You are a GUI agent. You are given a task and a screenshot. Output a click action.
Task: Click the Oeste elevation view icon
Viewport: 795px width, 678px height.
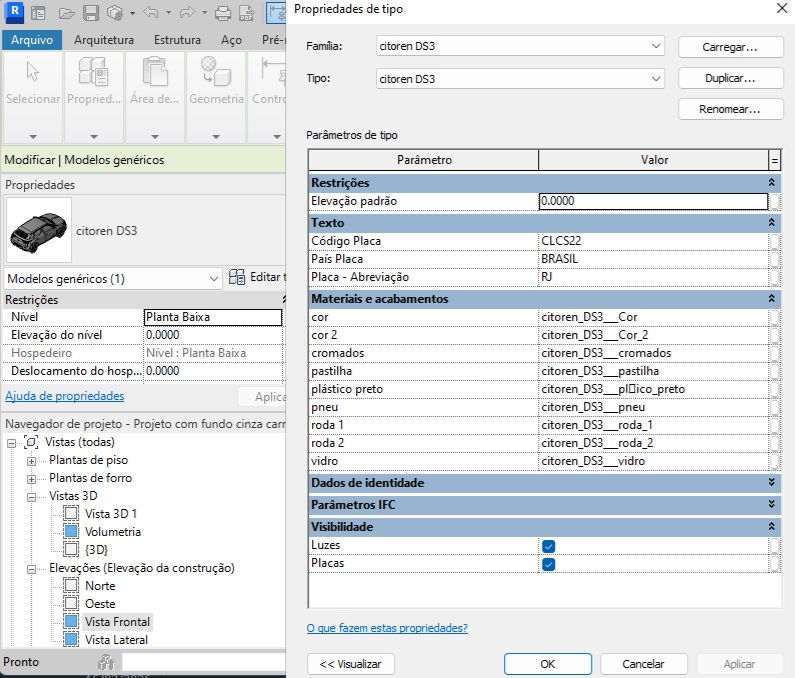pos(71,603)
